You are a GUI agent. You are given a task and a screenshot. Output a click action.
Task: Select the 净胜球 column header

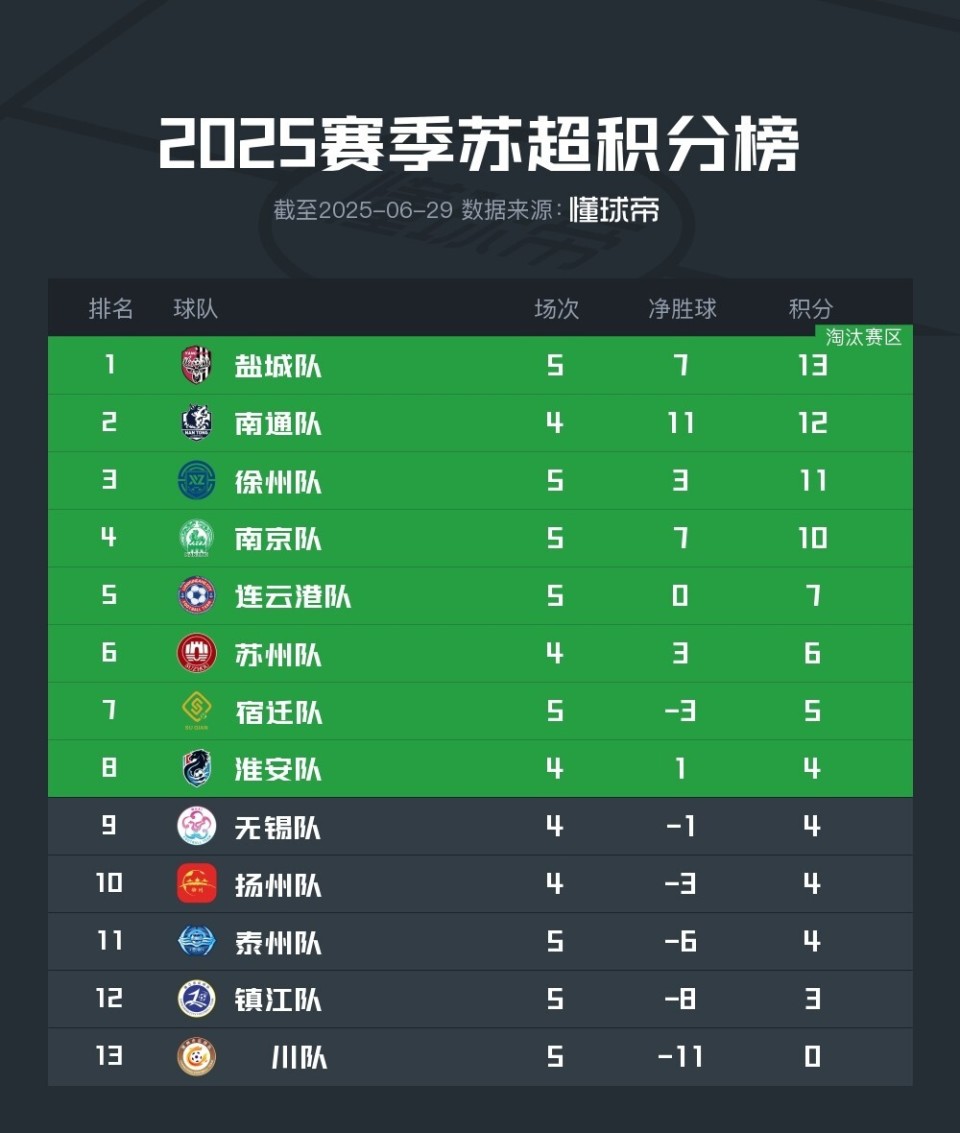pos(682,309)
